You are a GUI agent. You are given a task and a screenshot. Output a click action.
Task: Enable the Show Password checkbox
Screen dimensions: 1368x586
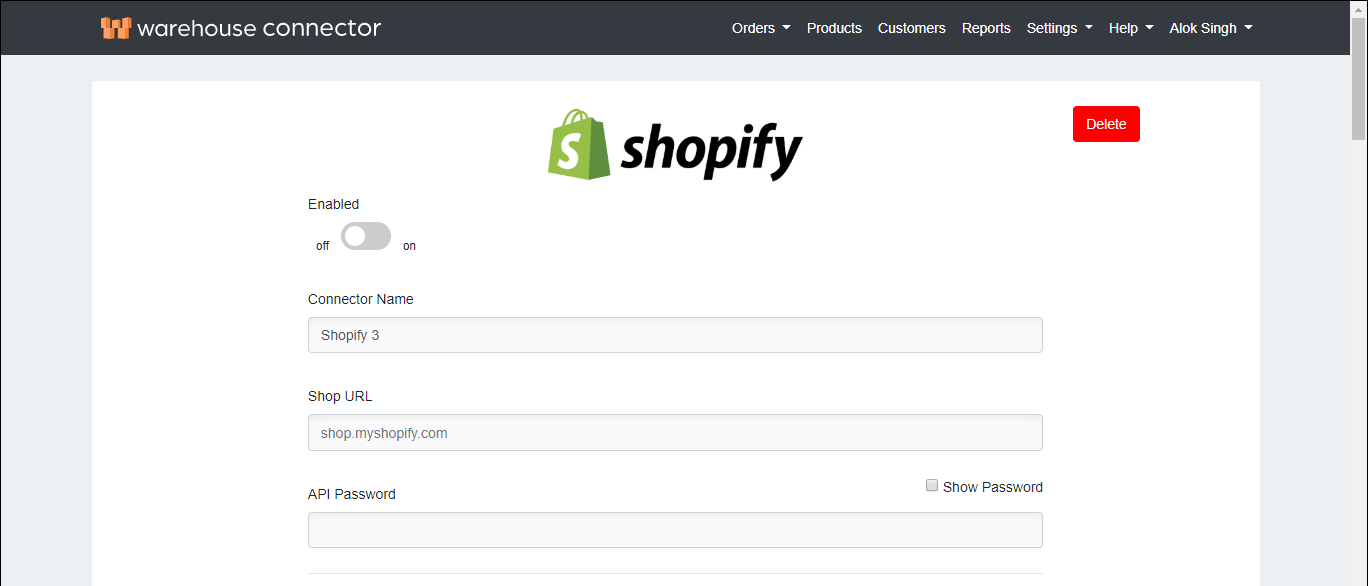(x=931, y=485)
